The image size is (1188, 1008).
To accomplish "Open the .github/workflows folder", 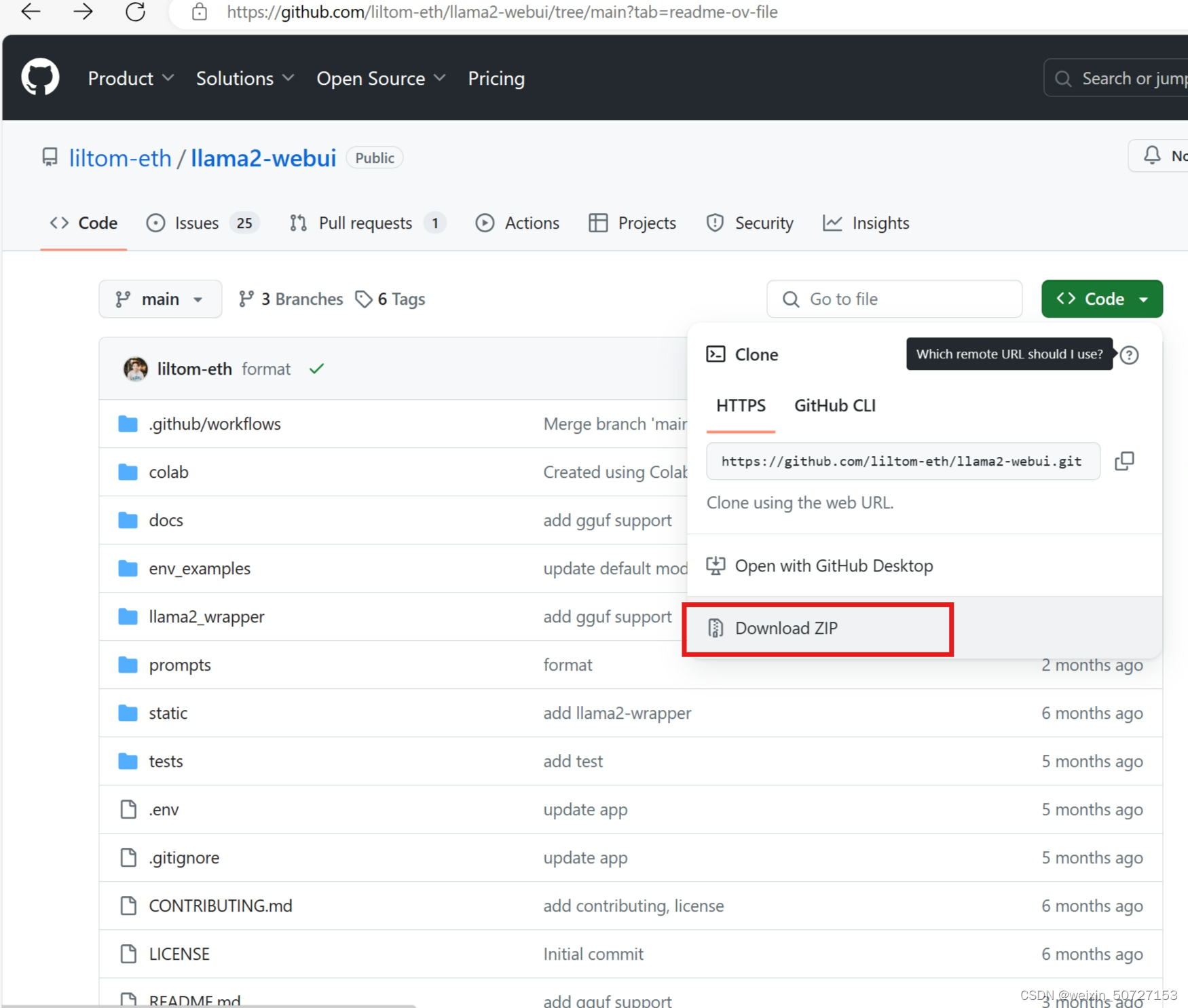I will point(215,424).
